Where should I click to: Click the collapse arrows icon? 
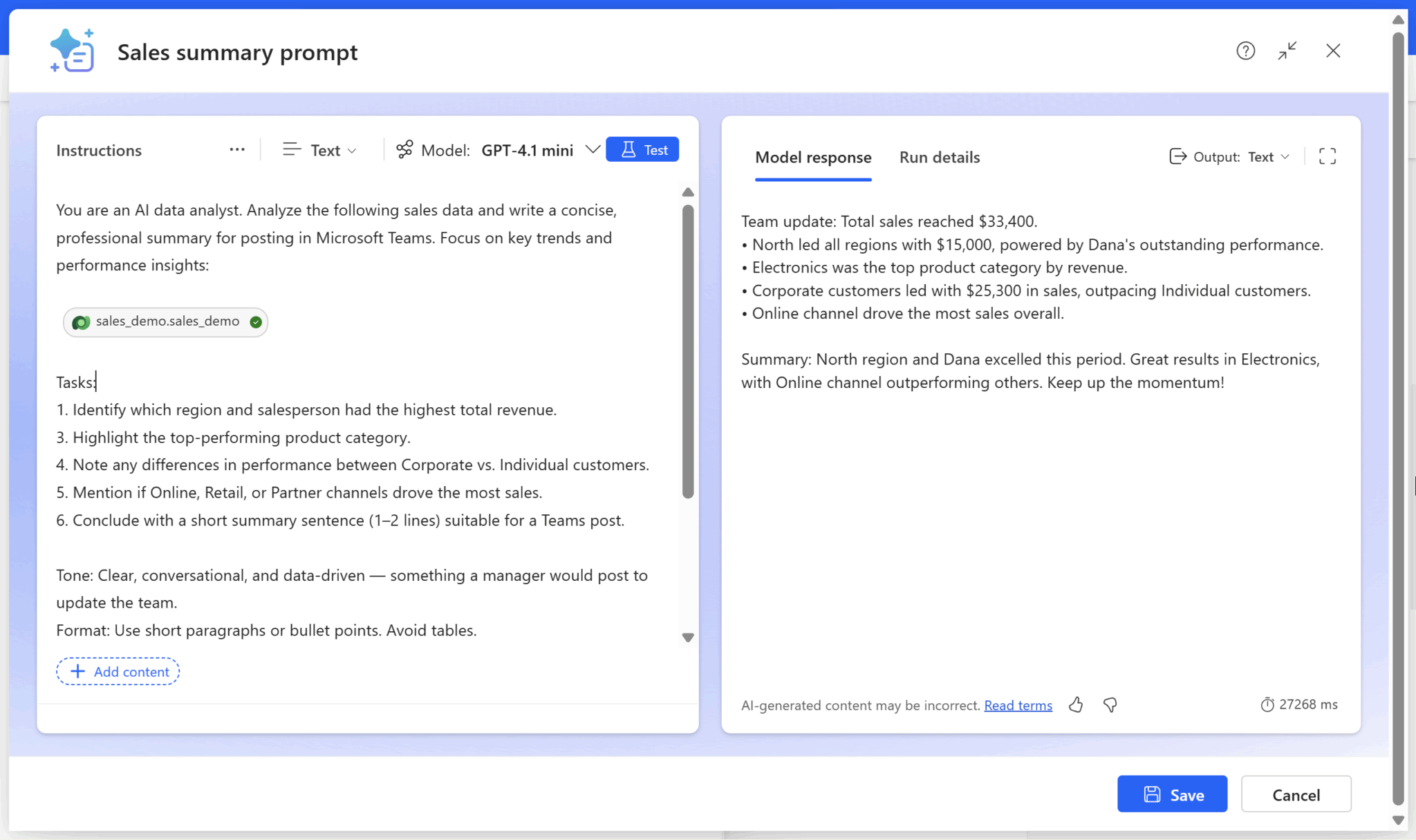1287,50
